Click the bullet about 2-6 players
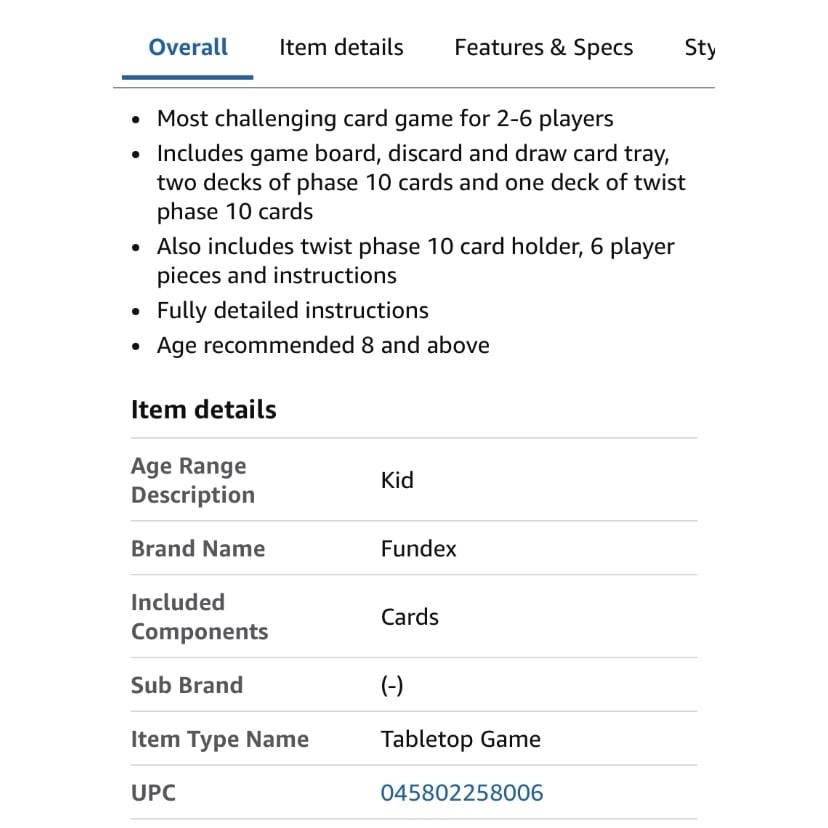The image size is (828, 828). click(385, 119)
